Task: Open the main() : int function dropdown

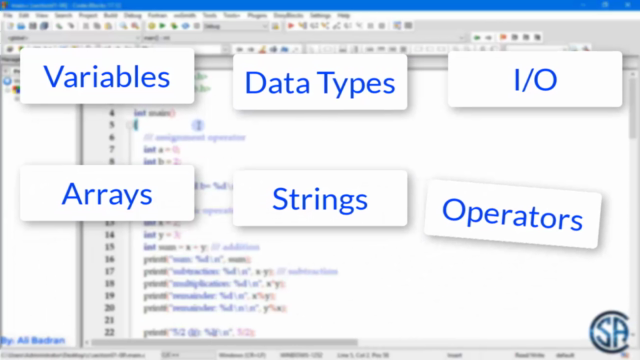Action: (304, 38)
